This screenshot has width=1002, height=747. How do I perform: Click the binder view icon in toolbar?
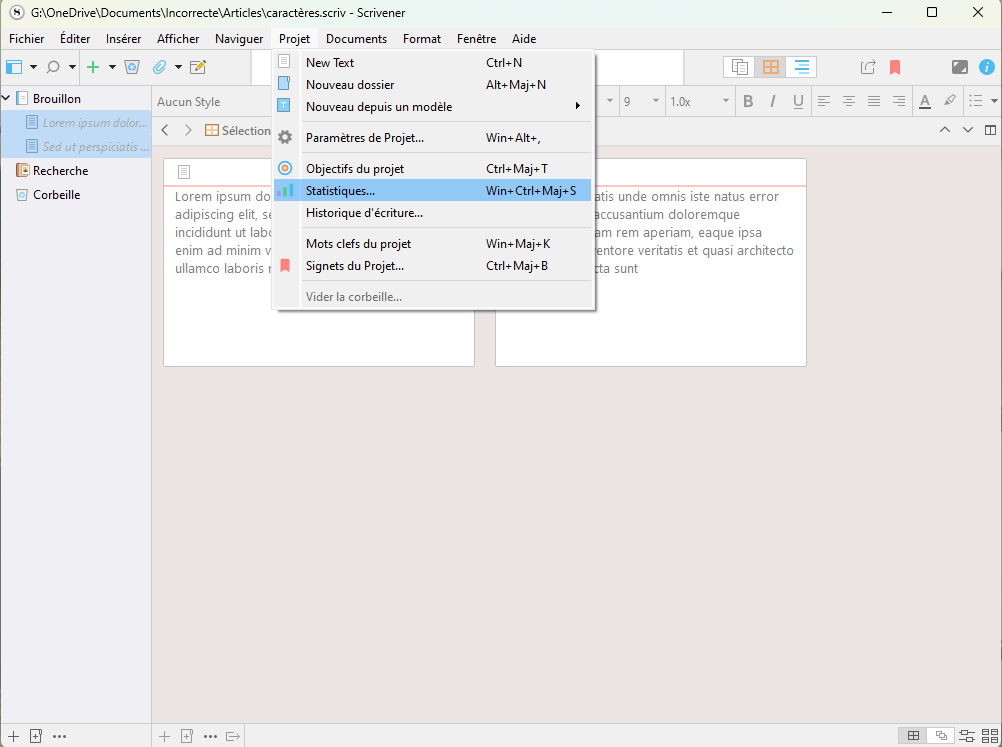pyautogui.click(x=14, y=67)
